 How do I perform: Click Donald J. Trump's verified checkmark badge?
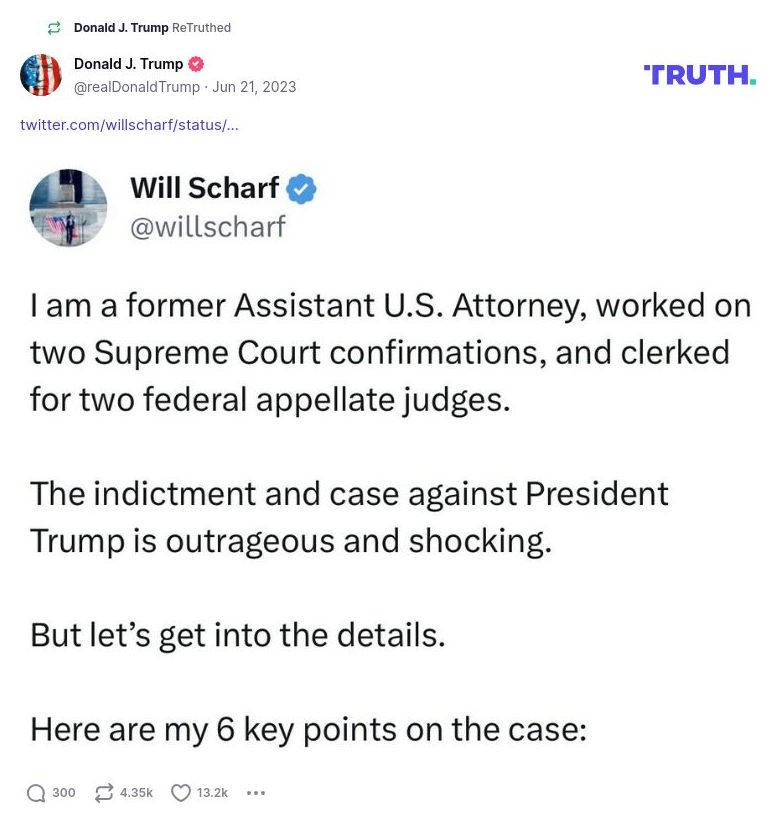195,63
